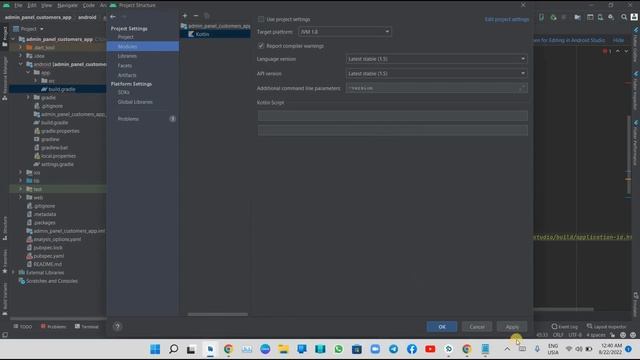Screen dimensions: 640x360
Task: Click Hide link in editor banner
Action: coord(618,40)
